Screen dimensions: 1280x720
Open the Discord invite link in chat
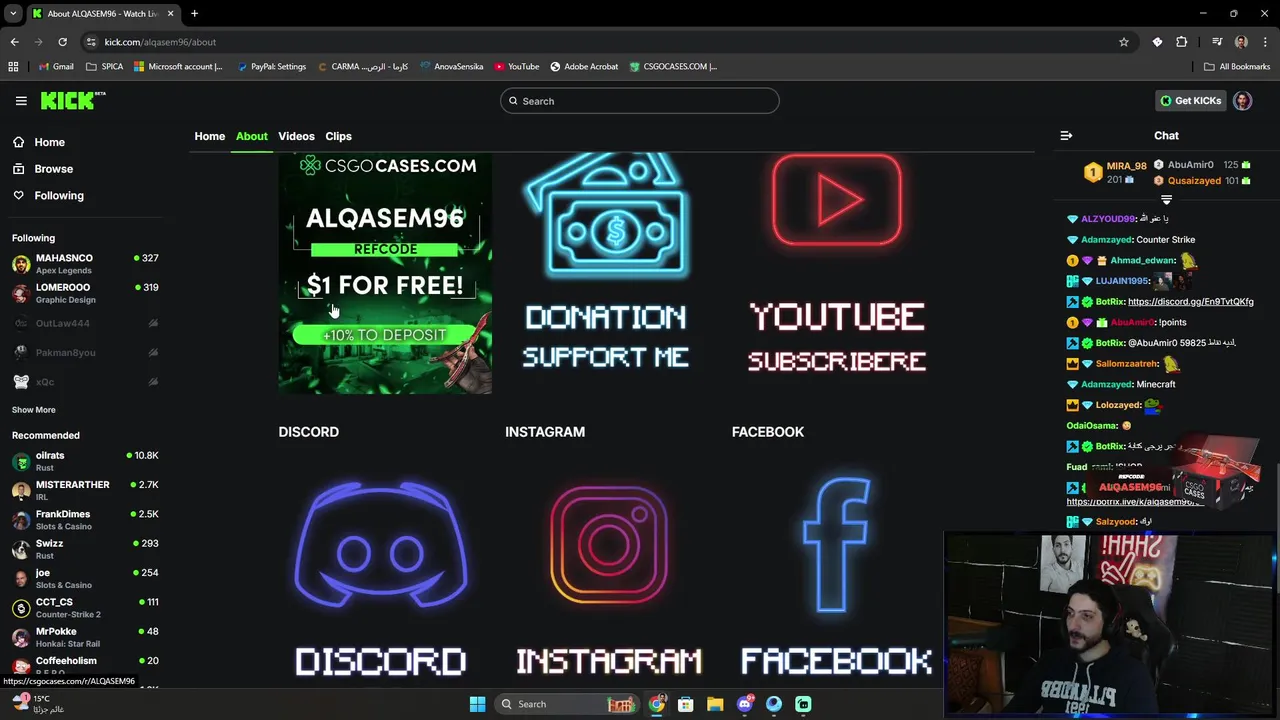point(1190,302)
